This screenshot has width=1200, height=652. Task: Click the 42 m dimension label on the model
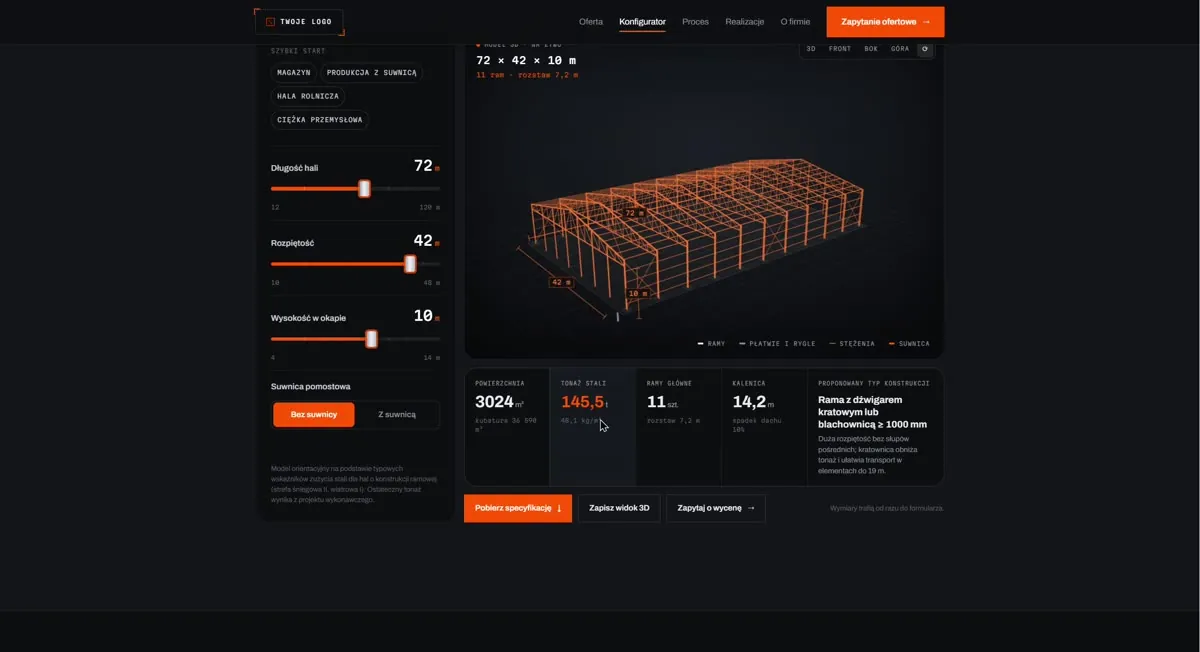pos(560,282)
